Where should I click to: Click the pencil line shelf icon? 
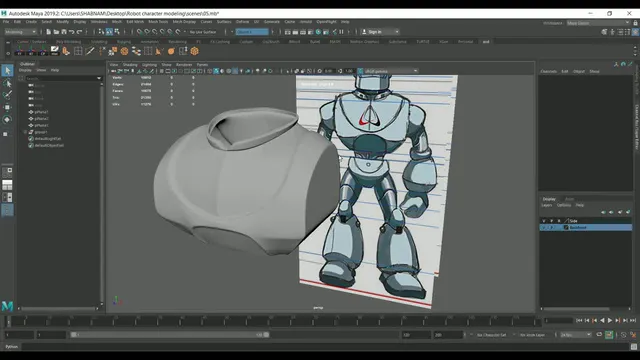(x=90, y=51)
